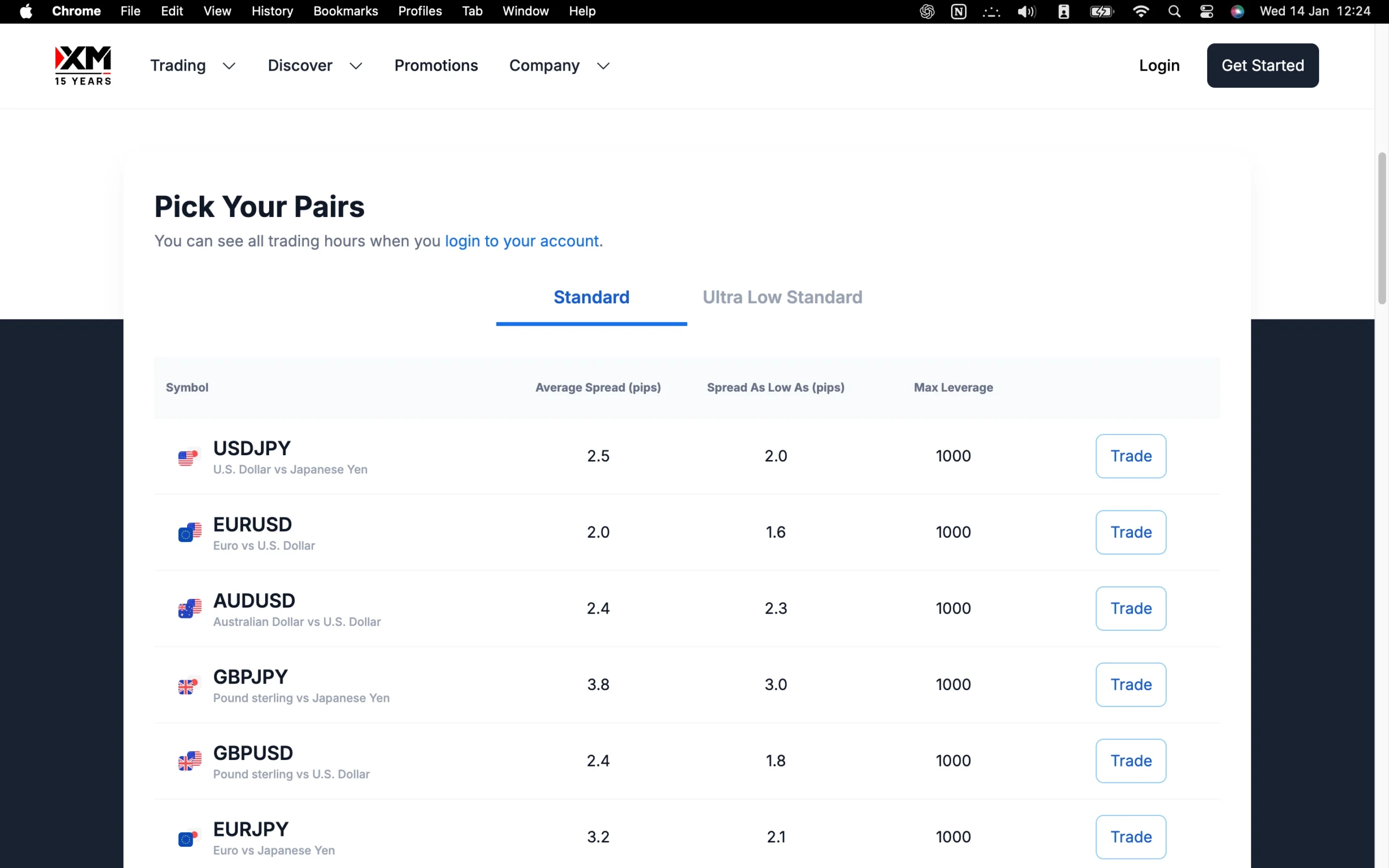Viewport: 1389px width, 868px height.
Task: Click the XM 15 Years logo
Action: 83,66
